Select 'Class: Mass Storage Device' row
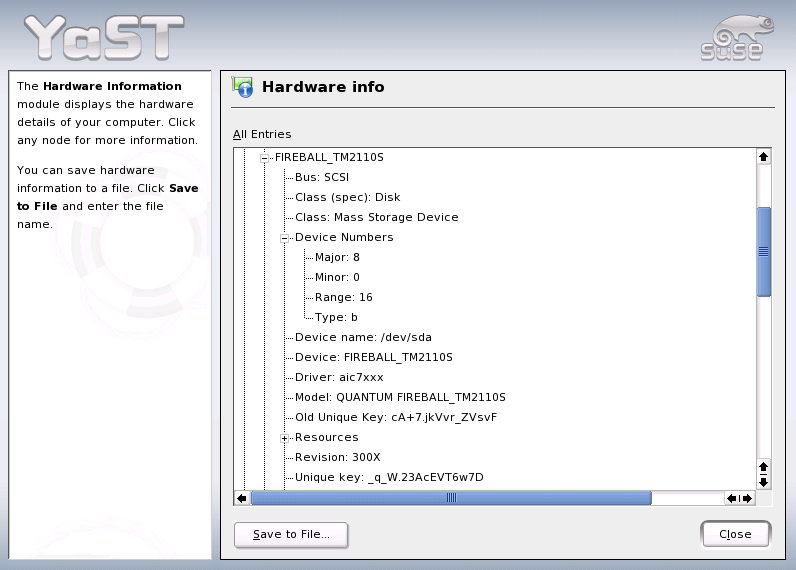 pyautogui.click(x=377, y=217)
